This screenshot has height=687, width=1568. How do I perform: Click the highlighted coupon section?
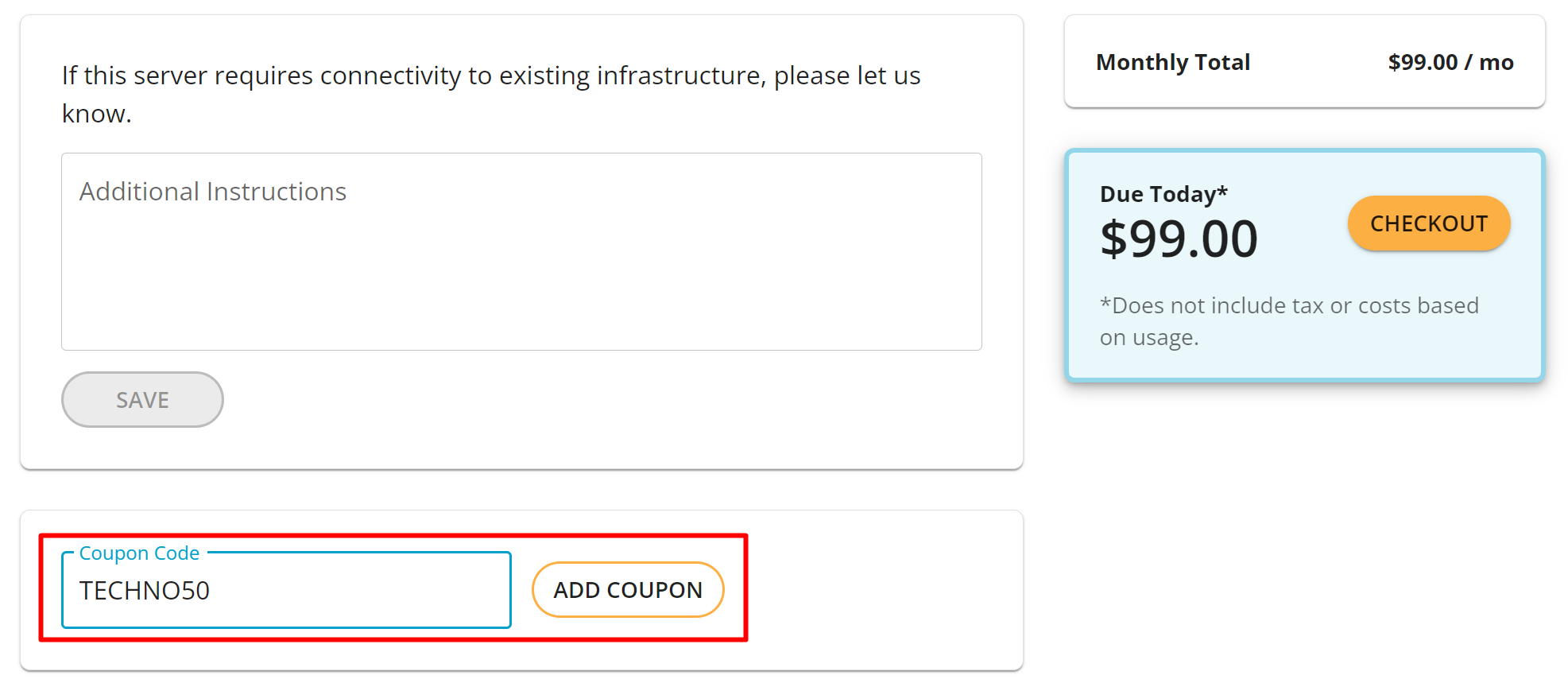pyautogui.click(x=393, y=590)
